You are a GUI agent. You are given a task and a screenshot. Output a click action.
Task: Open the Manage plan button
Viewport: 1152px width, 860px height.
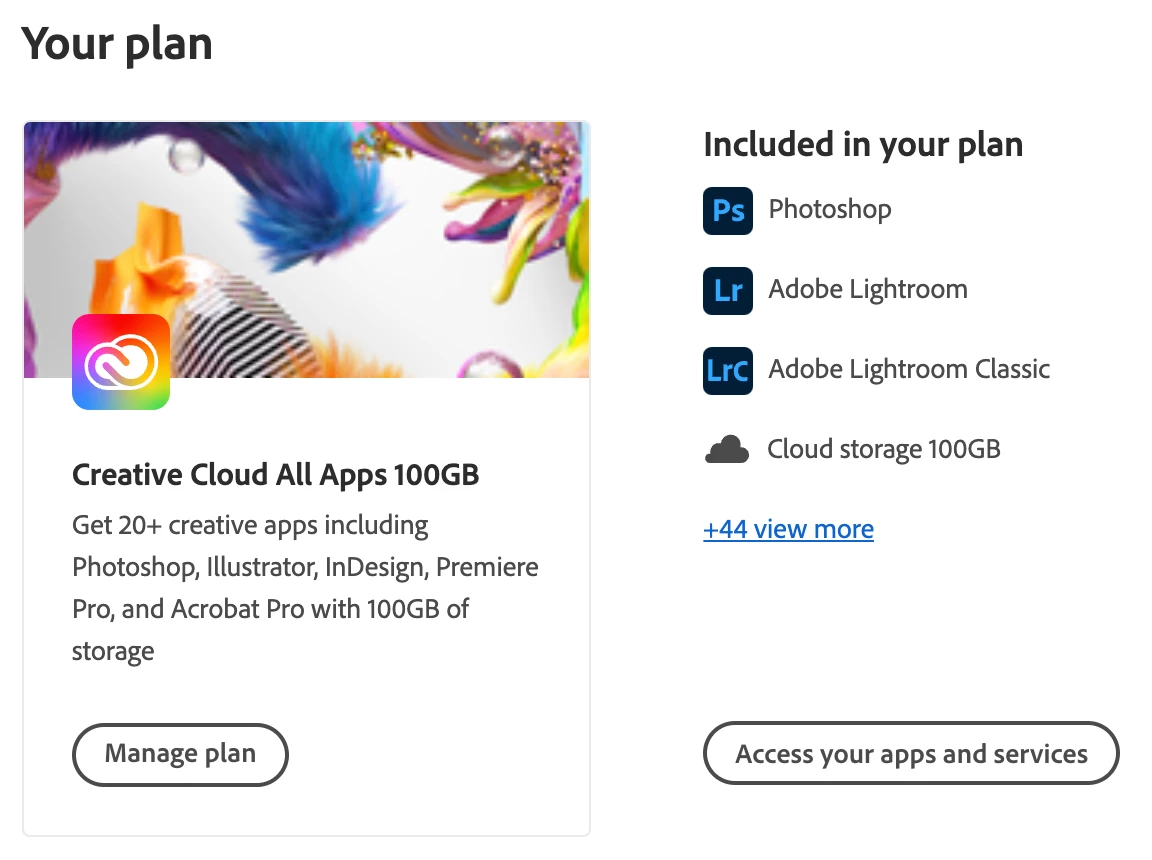[x=180, y=754]
